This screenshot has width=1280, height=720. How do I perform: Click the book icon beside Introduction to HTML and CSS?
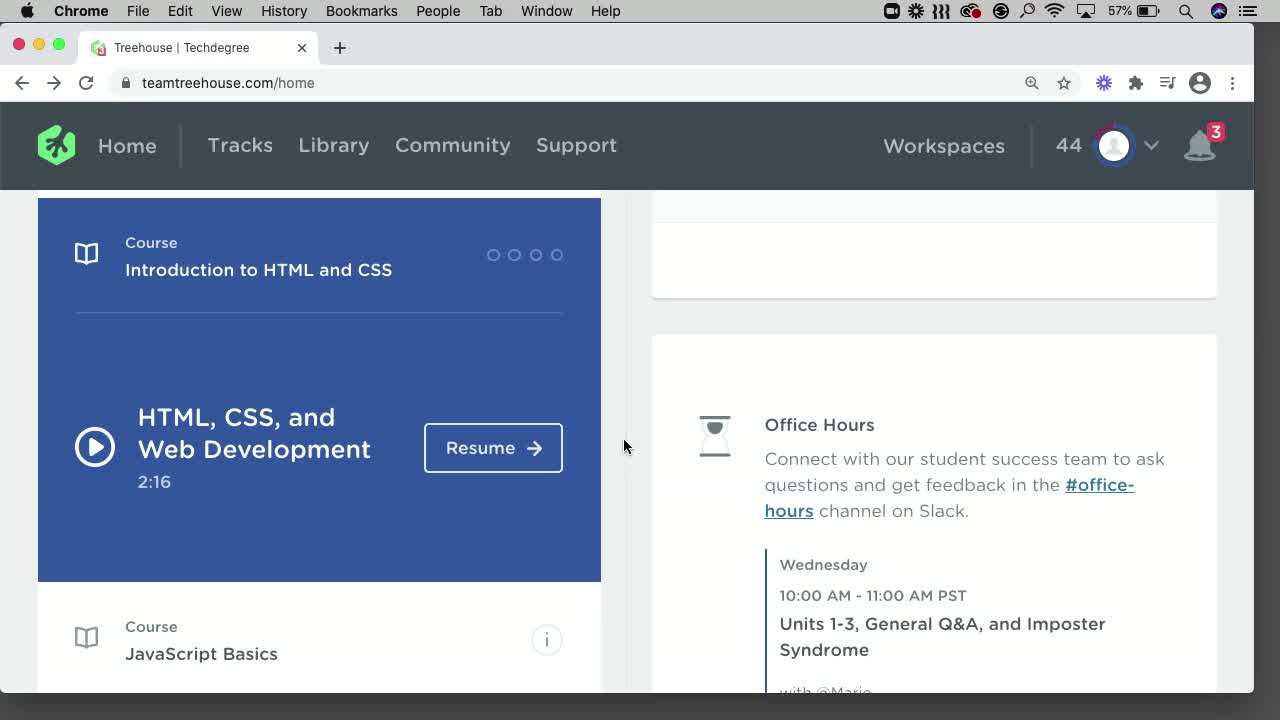tap(86, 253)
